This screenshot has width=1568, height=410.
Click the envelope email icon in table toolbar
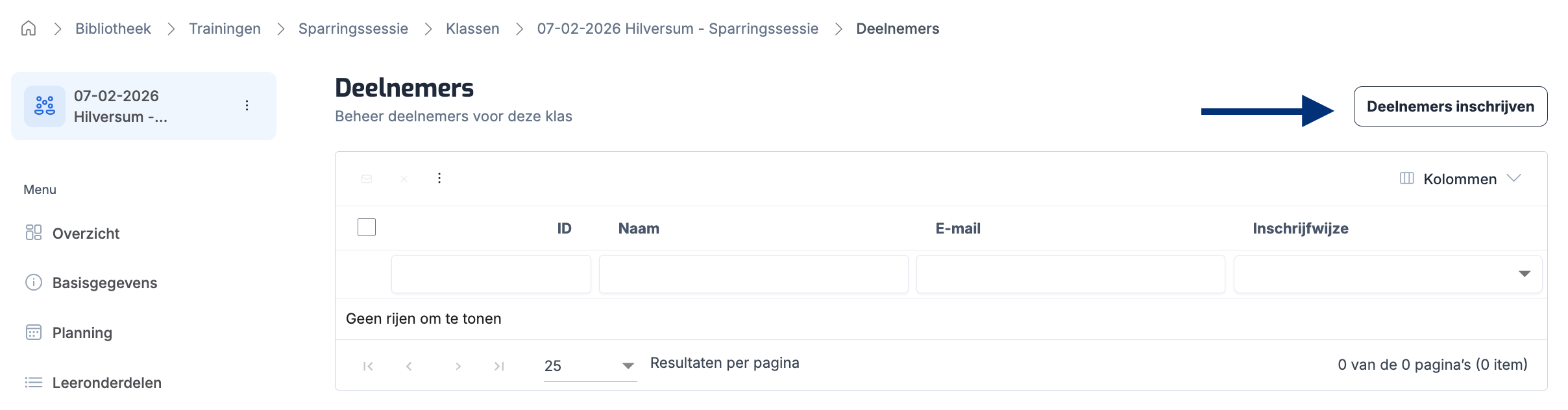click(x=367, y=178)
